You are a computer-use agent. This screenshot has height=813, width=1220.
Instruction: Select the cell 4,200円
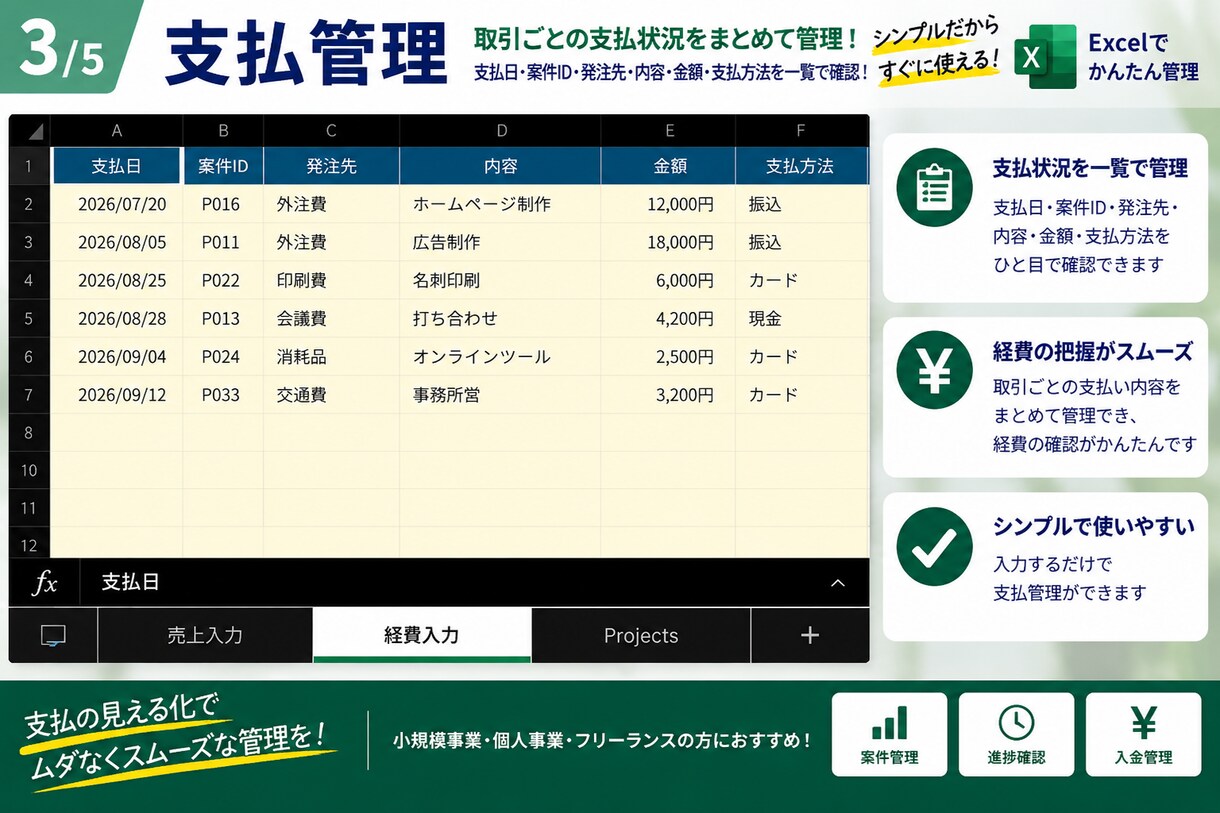668,318
